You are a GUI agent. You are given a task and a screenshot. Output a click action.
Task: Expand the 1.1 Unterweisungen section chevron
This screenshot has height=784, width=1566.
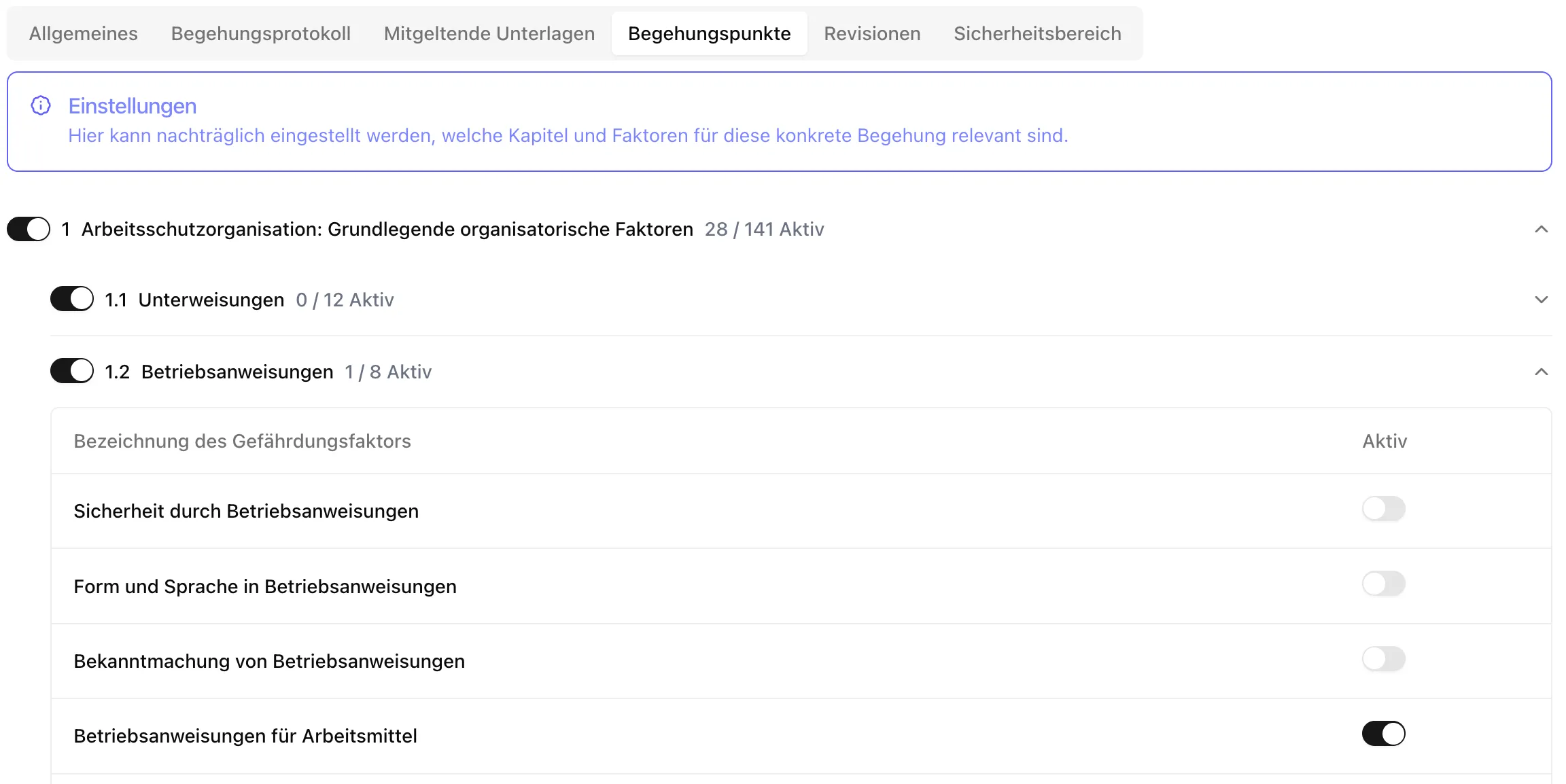[x=1541, y=300]
